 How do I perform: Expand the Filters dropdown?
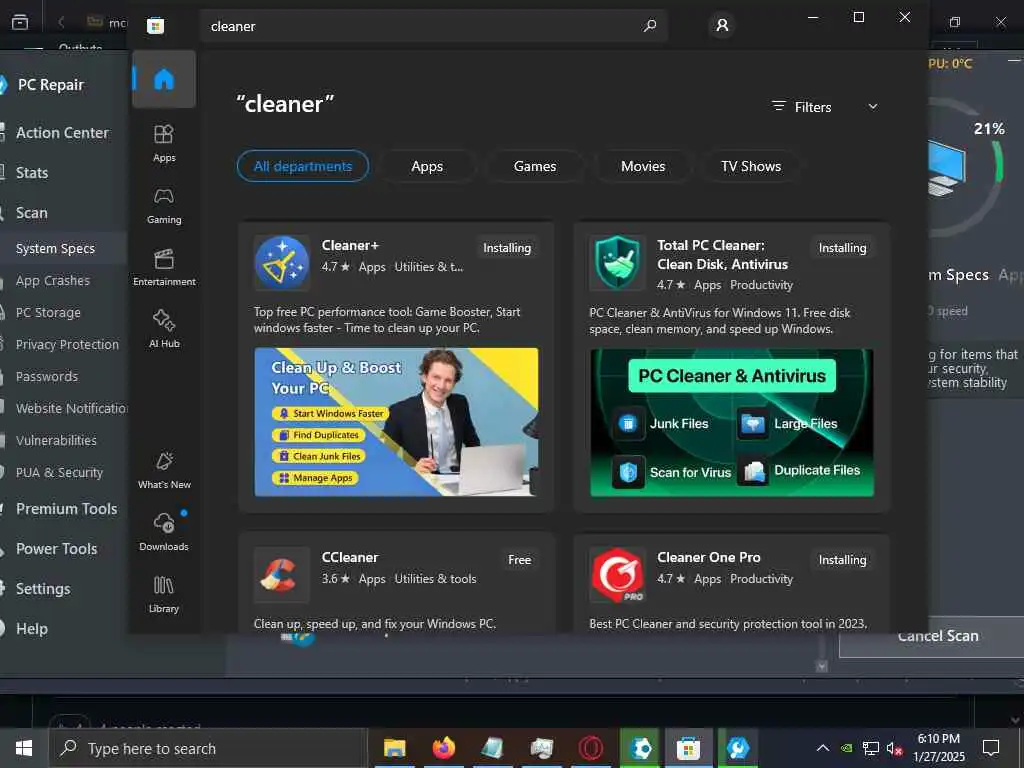click(825, 107)
